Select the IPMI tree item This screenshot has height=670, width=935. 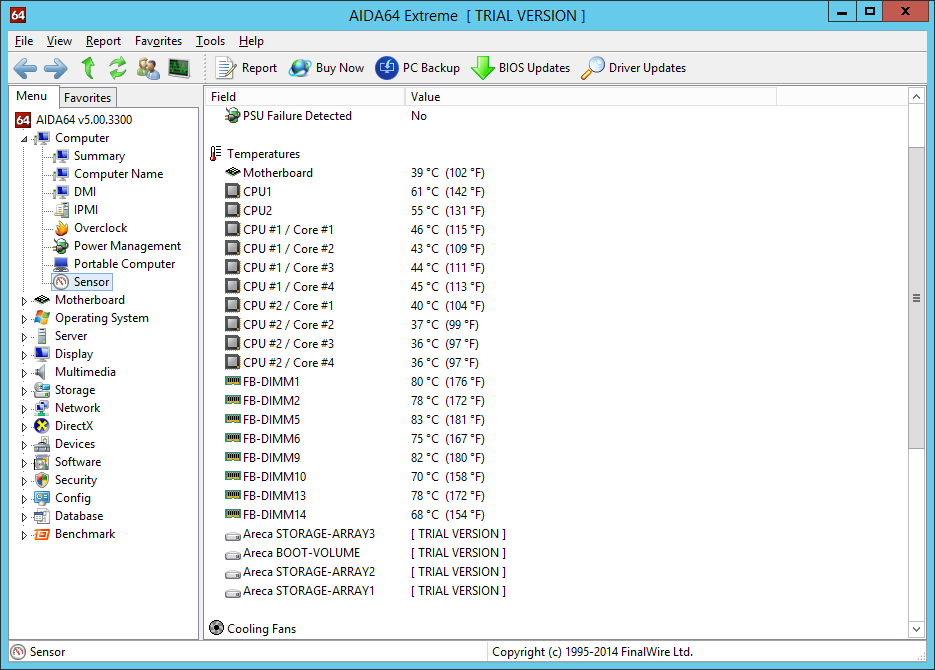coord(86,210)
